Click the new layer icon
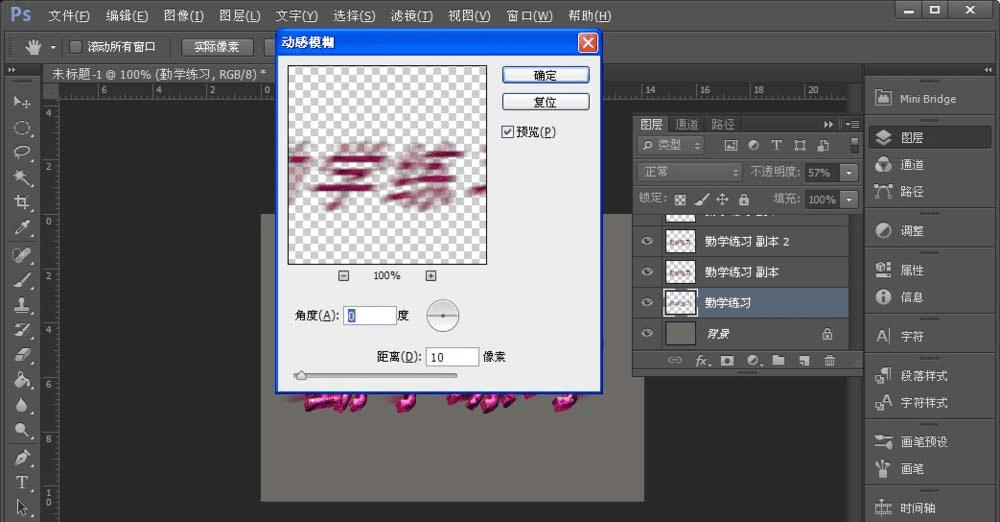 [804, 361]
